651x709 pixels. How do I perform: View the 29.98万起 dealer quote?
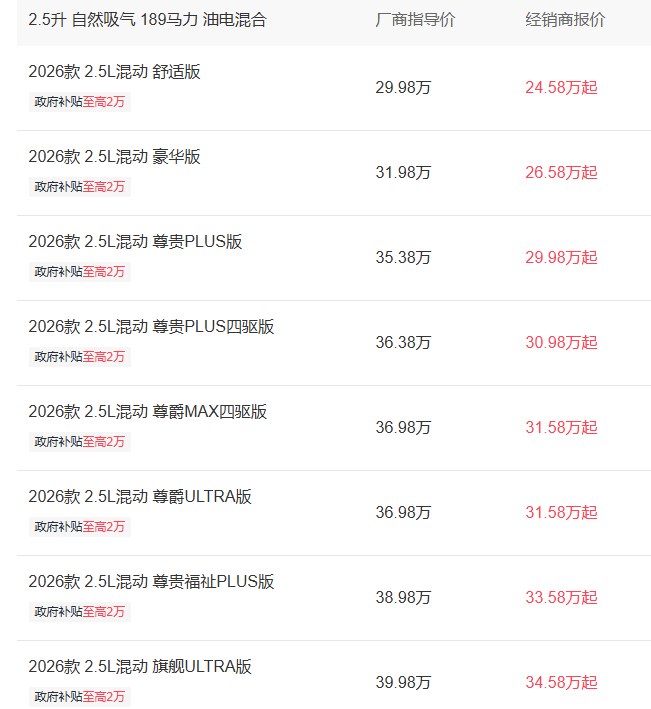pyautogui.click(x=561, y=258)
